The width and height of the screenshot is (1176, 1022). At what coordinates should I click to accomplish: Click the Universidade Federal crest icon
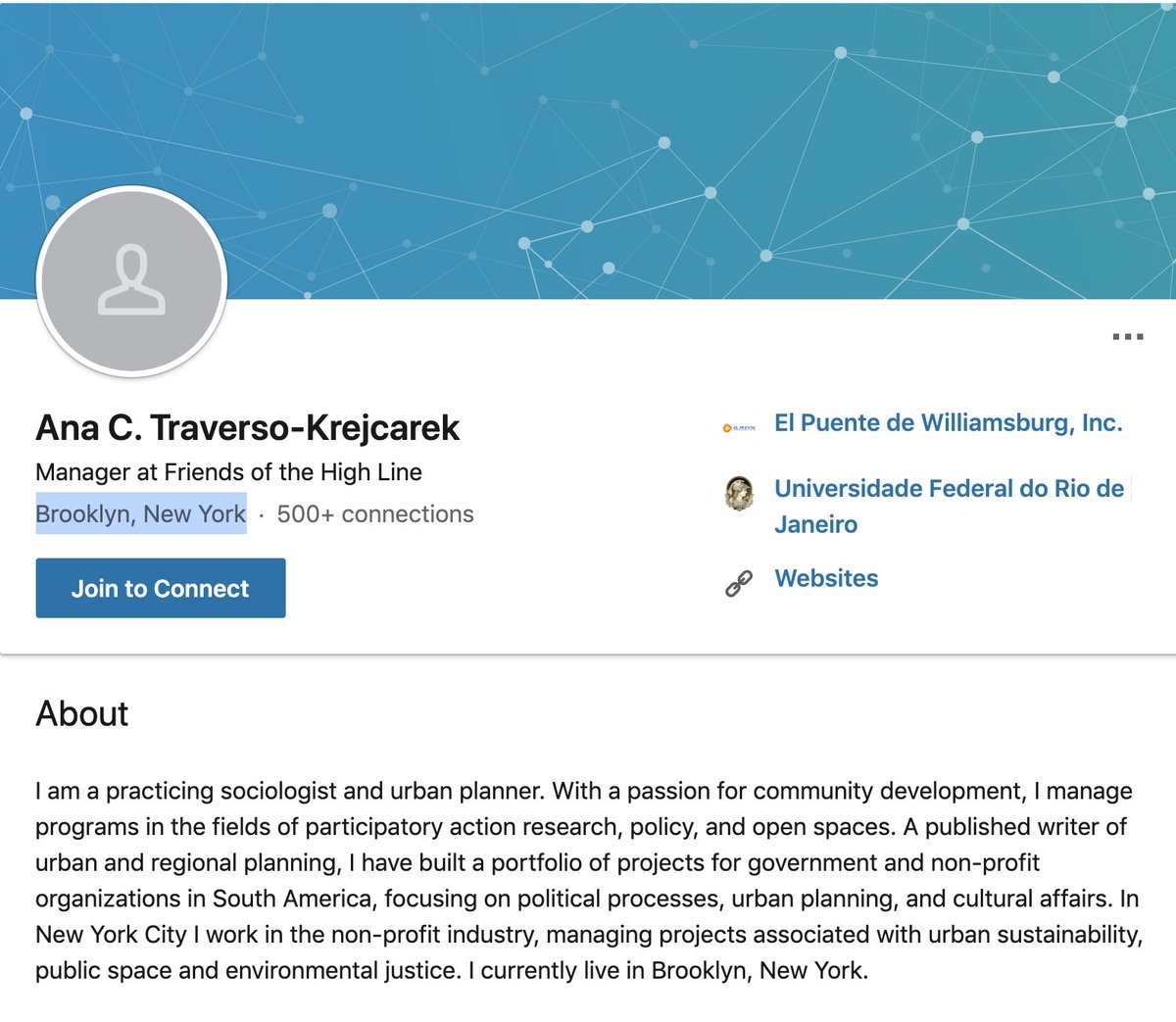coord(739,493)
